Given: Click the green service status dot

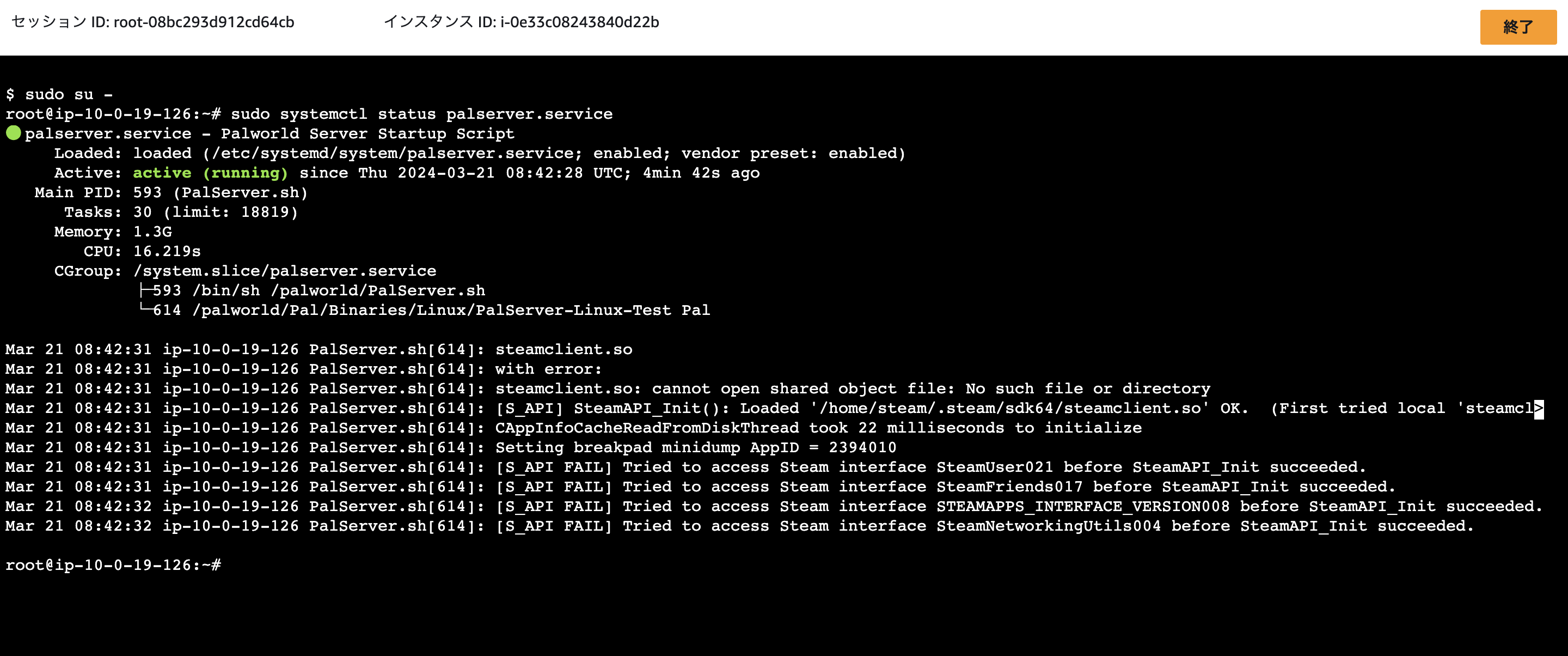Looking at the screenshot, I should pos(14,133).
